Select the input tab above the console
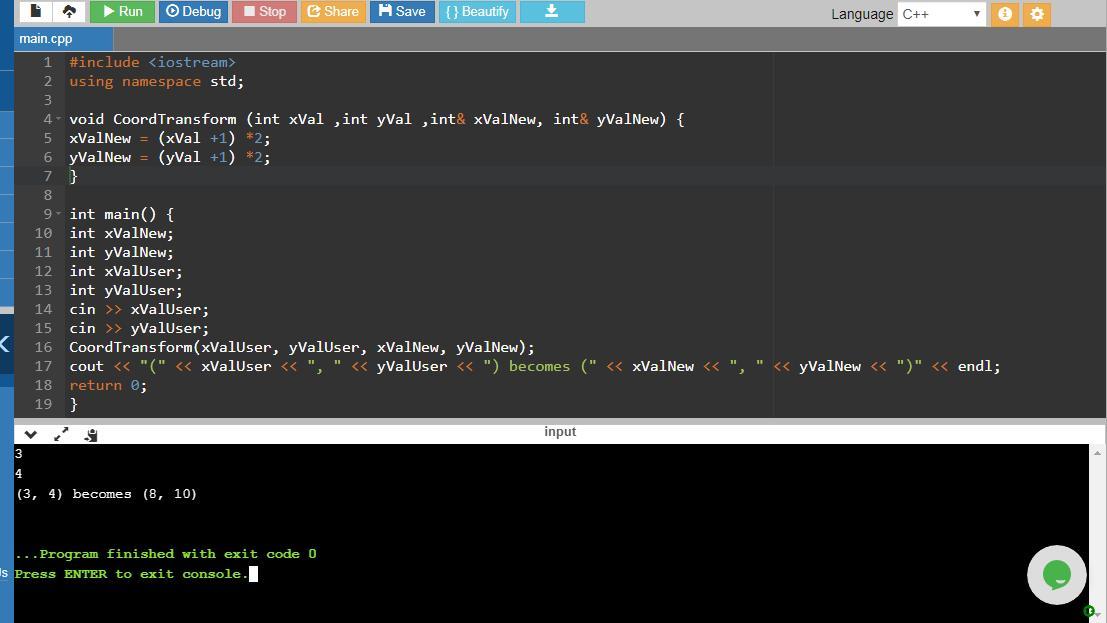The image size is (1107, 623). click(x=560, y=432)
